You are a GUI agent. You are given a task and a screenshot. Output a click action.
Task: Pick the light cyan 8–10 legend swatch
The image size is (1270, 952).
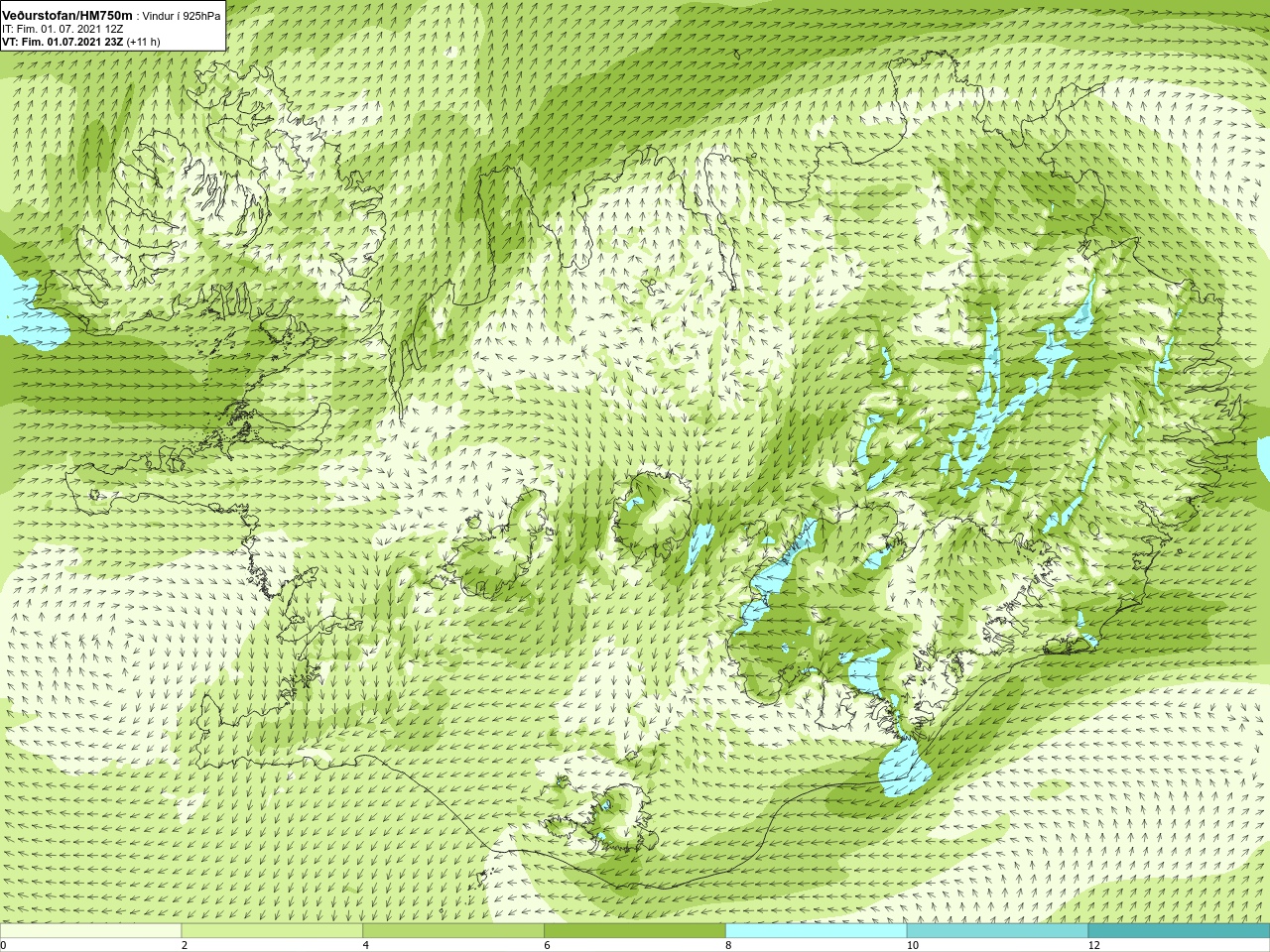click(x=817, y=931)
